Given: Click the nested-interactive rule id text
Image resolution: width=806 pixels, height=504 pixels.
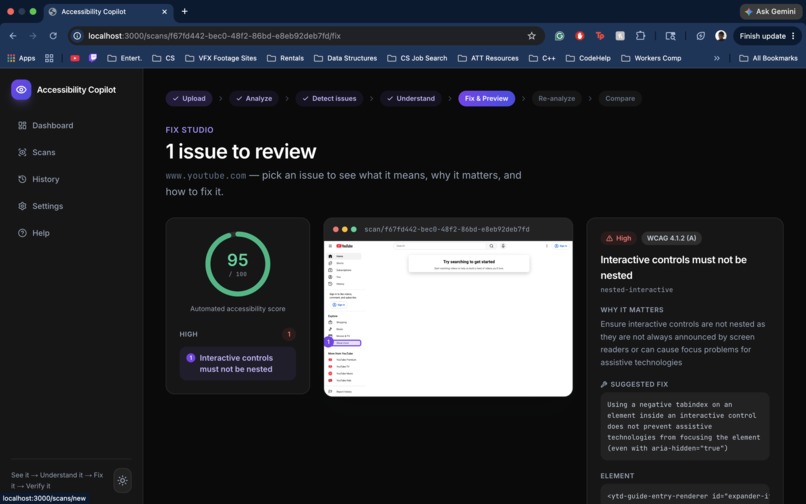Looking at the screenshot, I should (x=636, y=290).
